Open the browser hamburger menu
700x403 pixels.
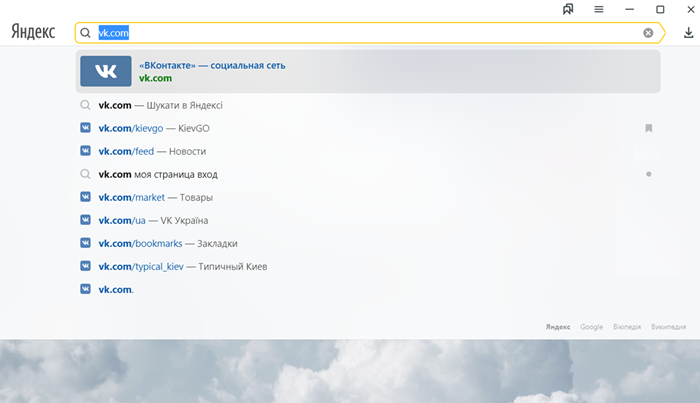pyautogui.click(x=599, y=9)
